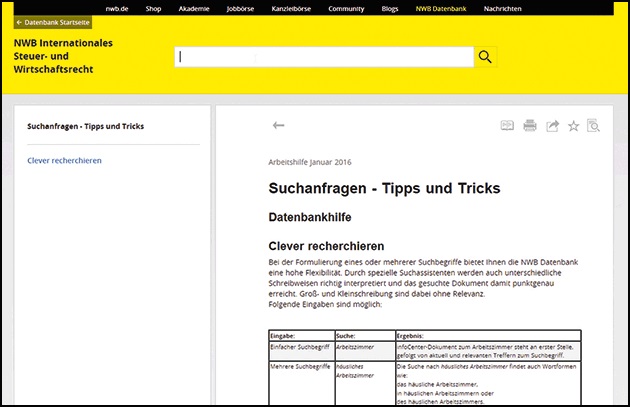
Task: Click the NWB Internationales Steuer- und Wirtschaftsrecht title
Action: [x=63, y=58]
